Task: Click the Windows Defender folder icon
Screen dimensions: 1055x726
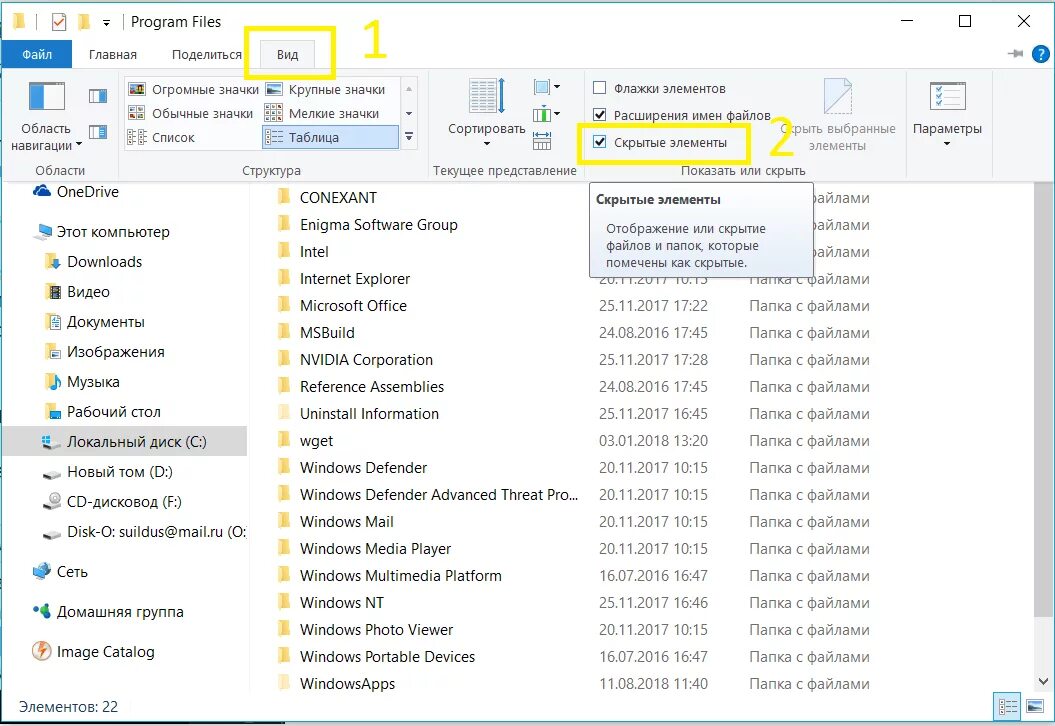Action: point(285,467)
